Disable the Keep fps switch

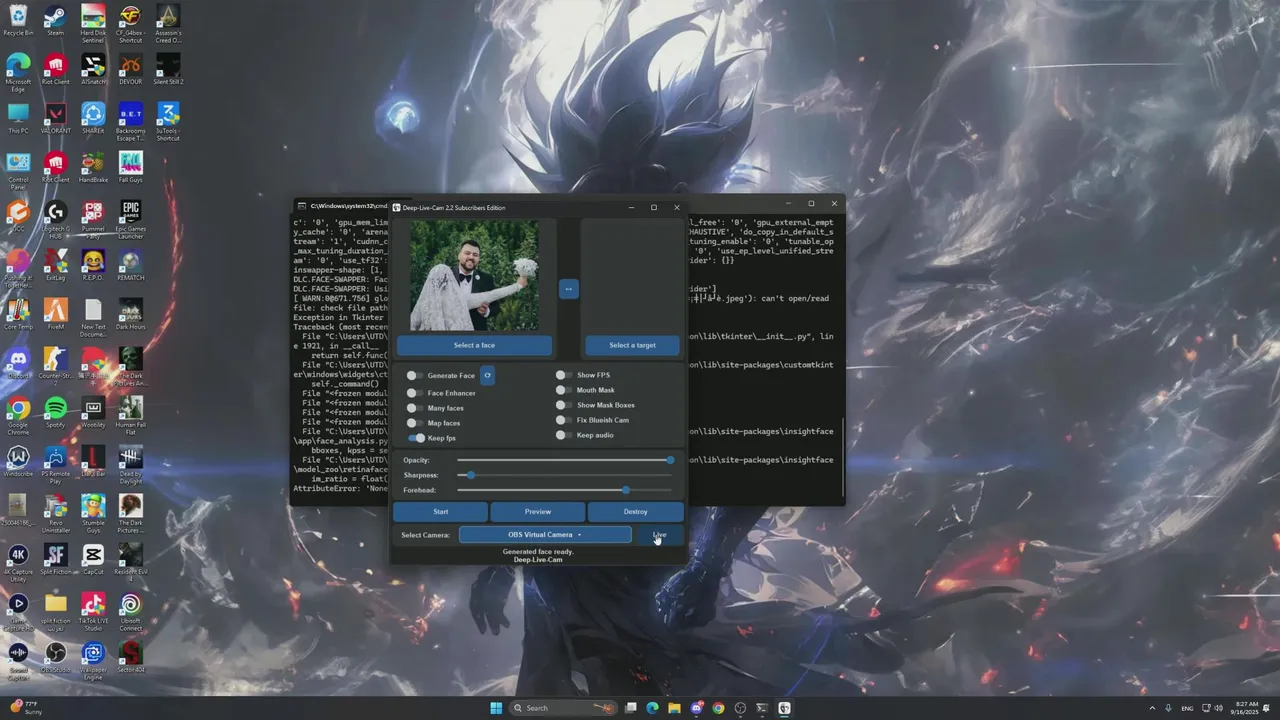pyautogui.click(x=416, y=438)
